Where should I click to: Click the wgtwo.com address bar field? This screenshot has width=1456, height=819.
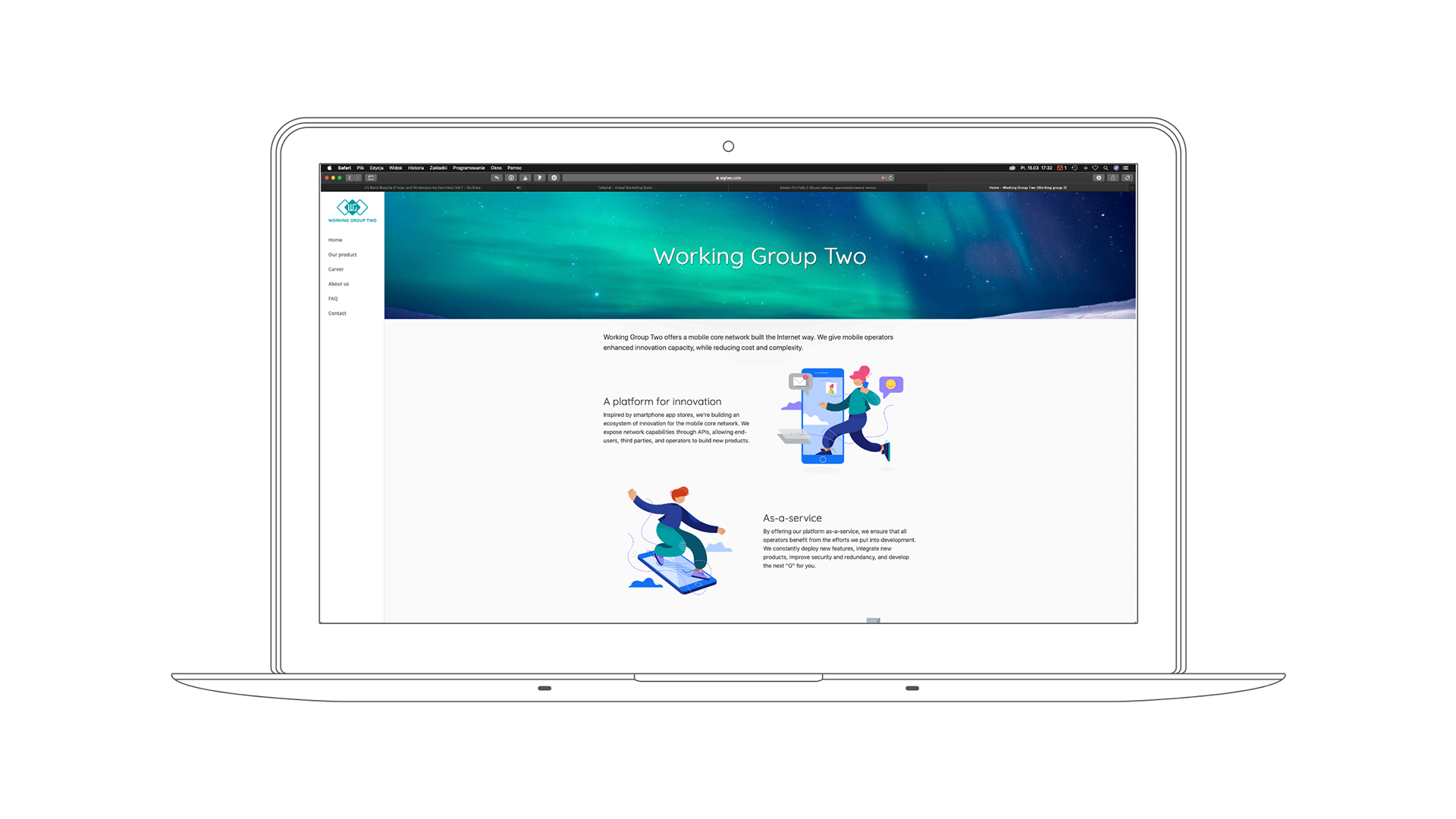(728, 177)
